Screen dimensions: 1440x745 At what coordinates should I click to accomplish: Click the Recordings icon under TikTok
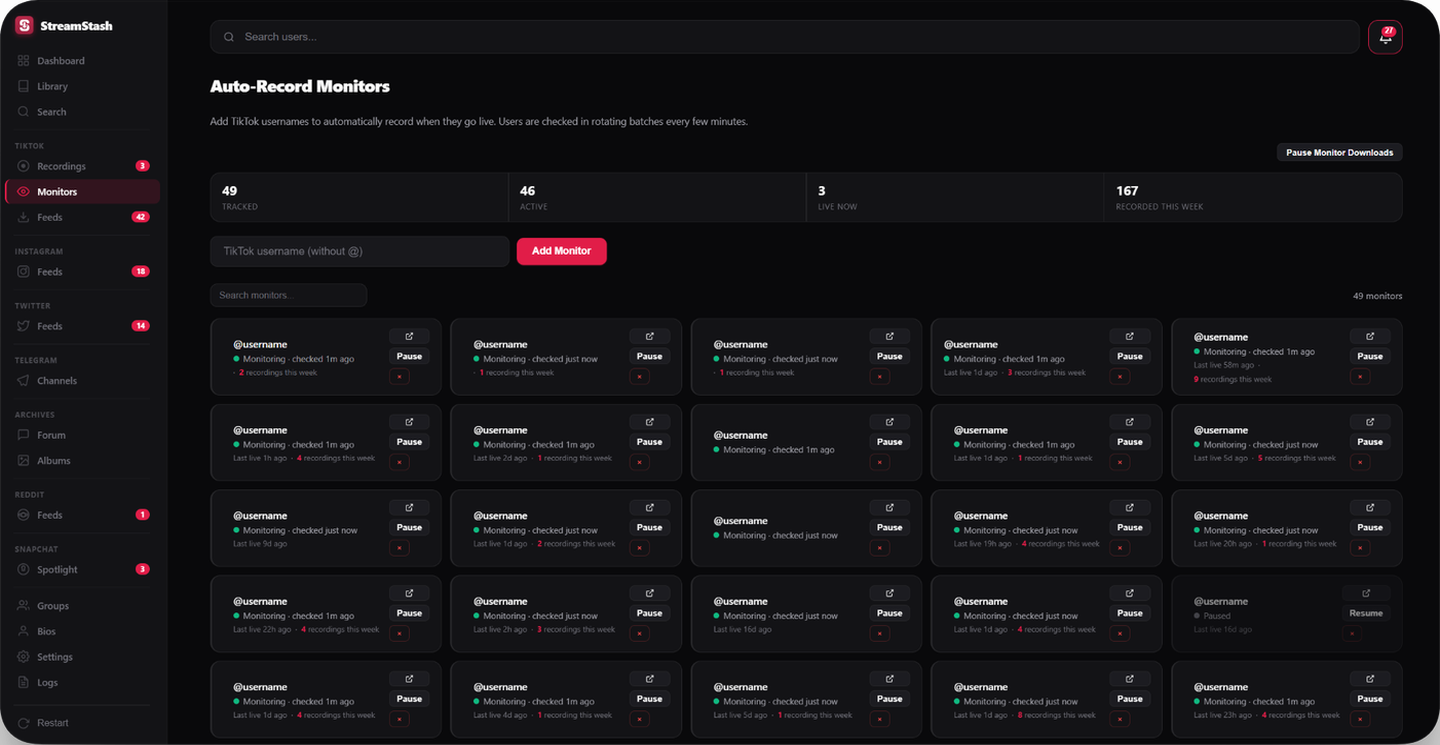pos(24,166)
